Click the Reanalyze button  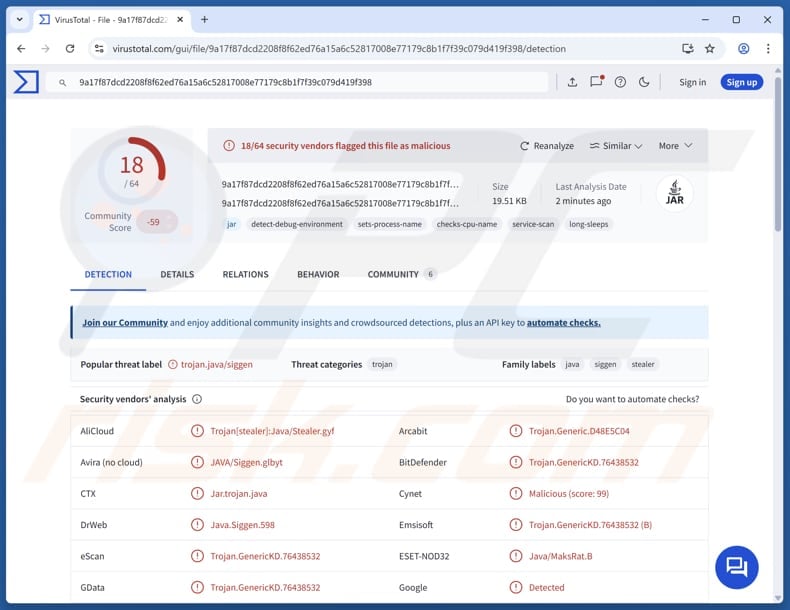pyautogui.click(x=547, y=146)
